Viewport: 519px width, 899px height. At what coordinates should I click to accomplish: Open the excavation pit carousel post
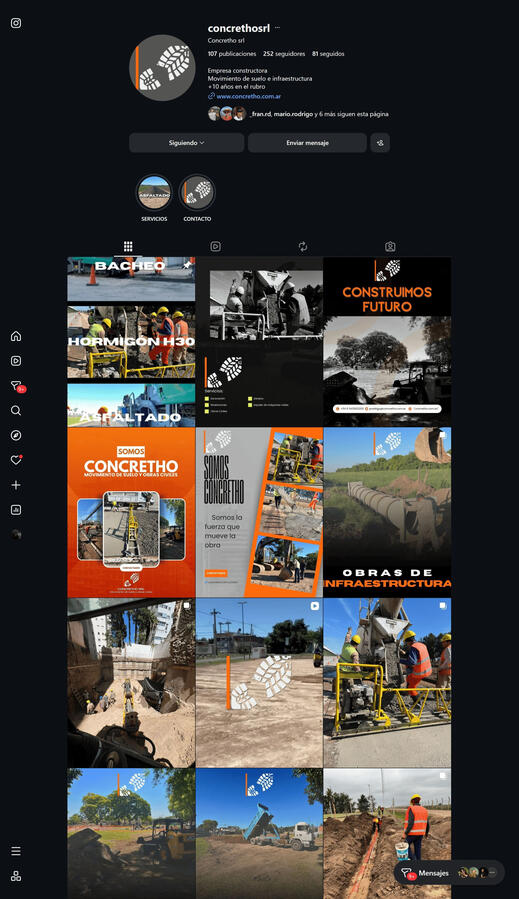tap(131, 683)
